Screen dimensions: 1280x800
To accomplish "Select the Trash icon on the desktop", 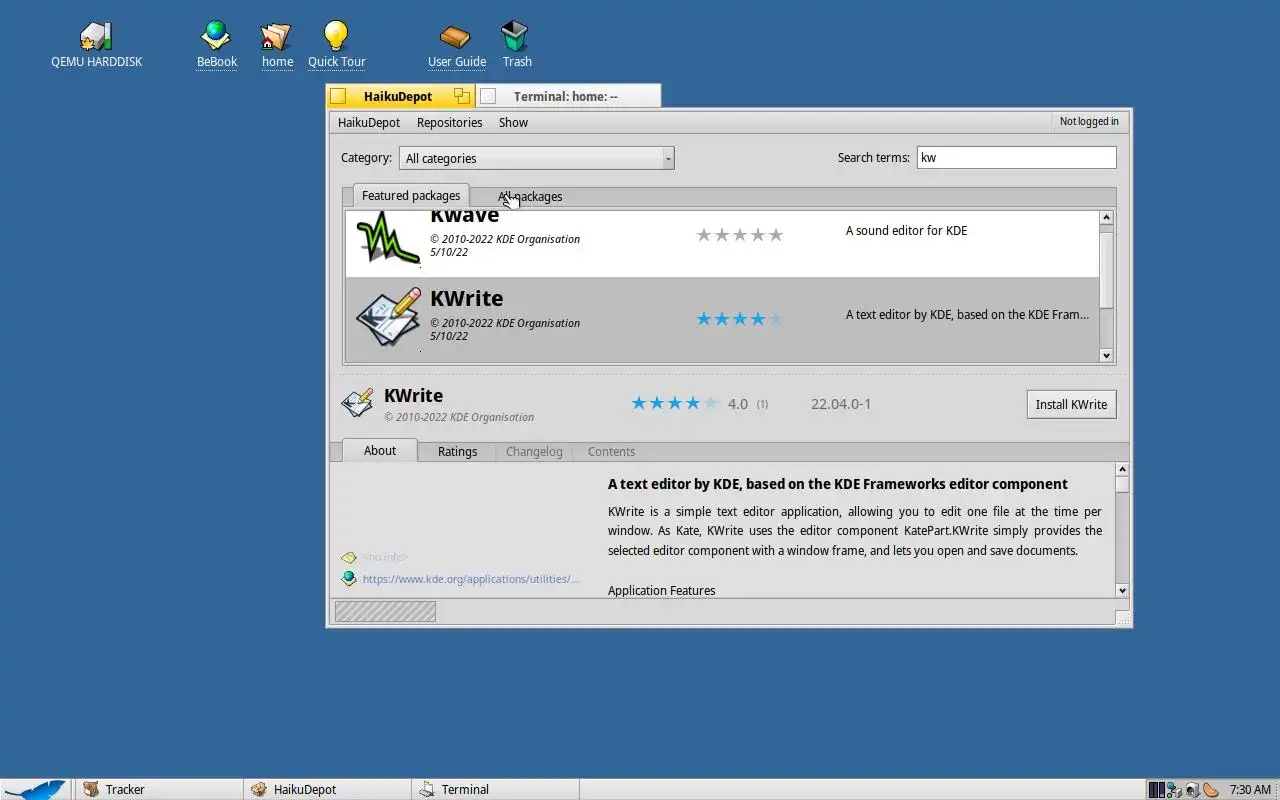I will coord(515,37).
